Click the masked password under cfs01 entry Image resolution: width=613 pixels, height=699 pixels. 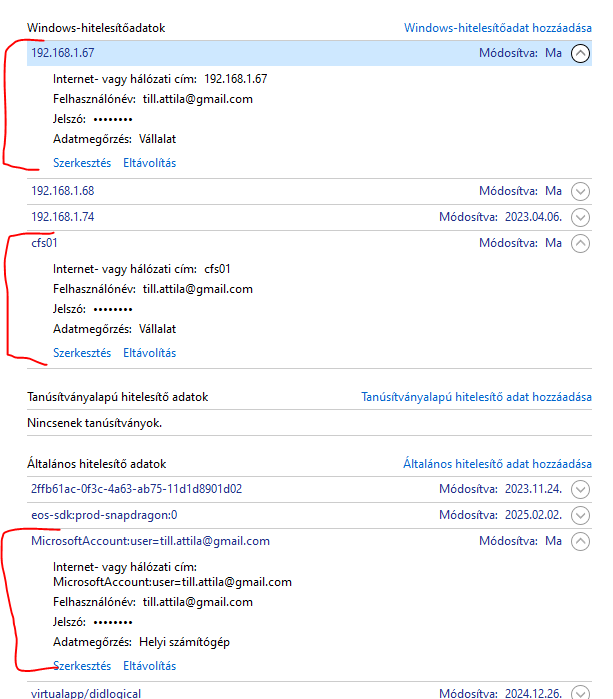click(113, 309)
